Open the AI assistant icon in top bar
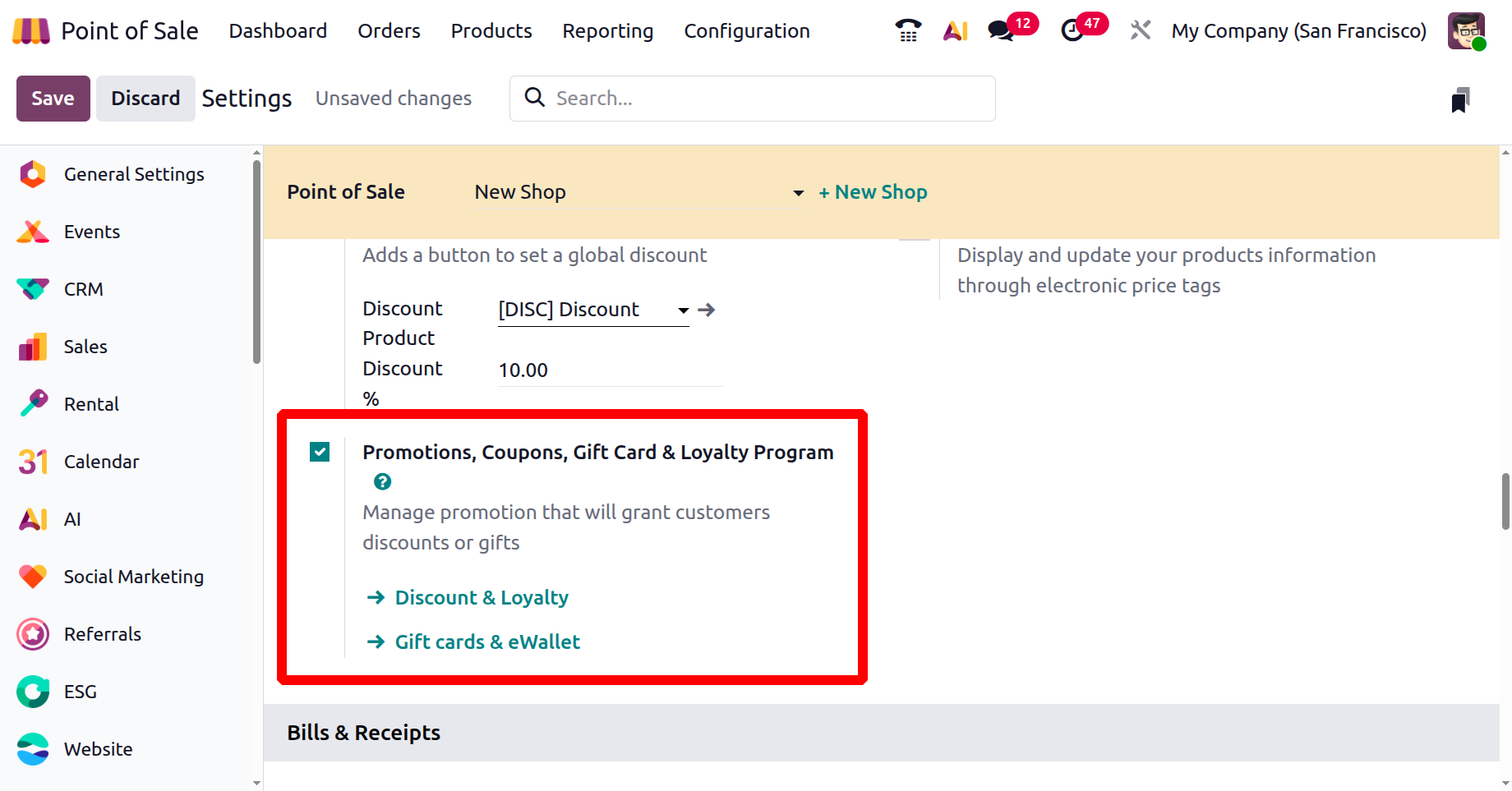1512x791 pixels. coord(955,31)
